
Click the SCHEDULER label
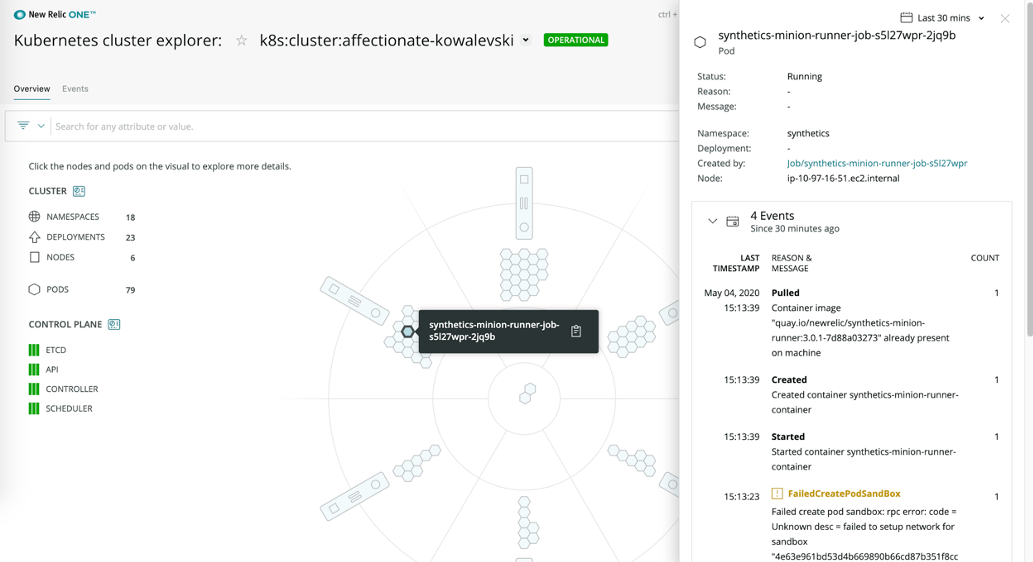(69, 408)
